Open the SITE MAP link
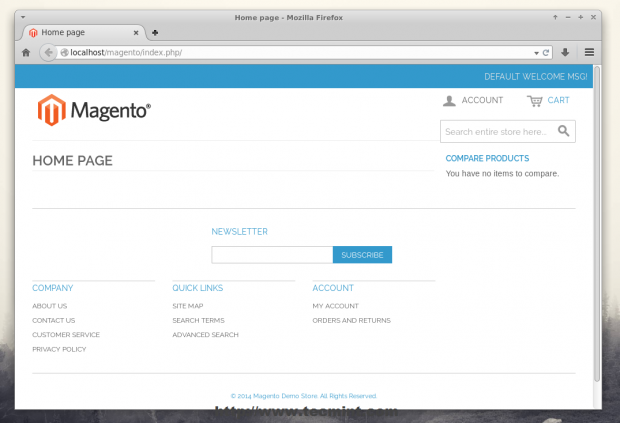620x423 pixels. point(187,306)
